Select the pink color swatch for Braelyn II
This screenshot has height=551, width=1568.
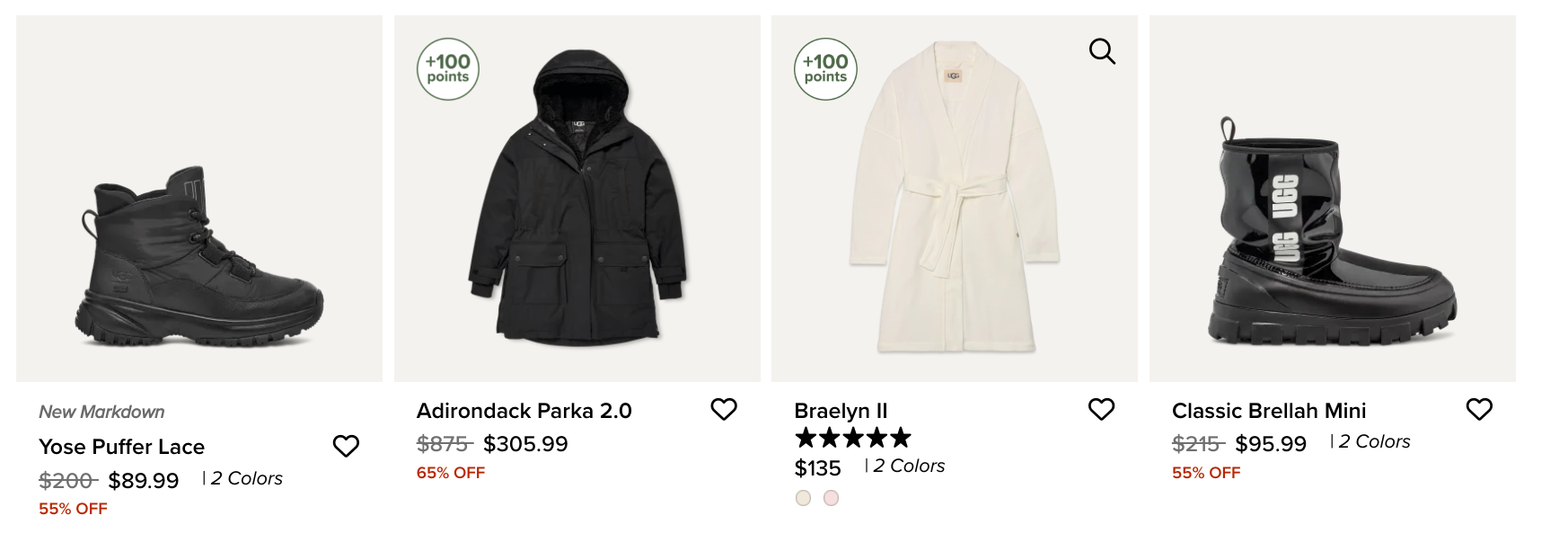(x=832, y=498)
